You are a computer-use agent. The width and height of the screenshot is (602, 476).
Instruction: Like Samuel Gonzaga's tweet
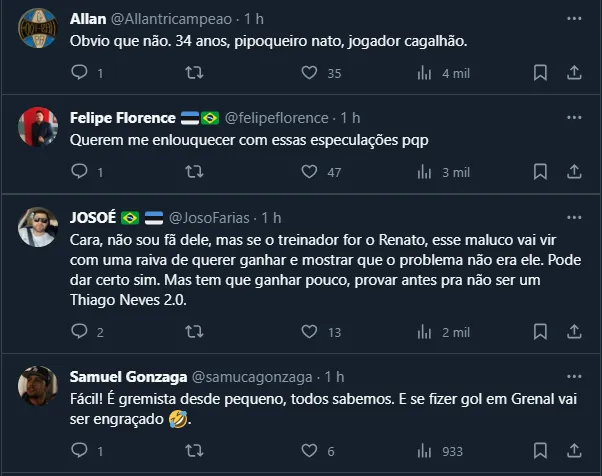[x=310, y=451]
